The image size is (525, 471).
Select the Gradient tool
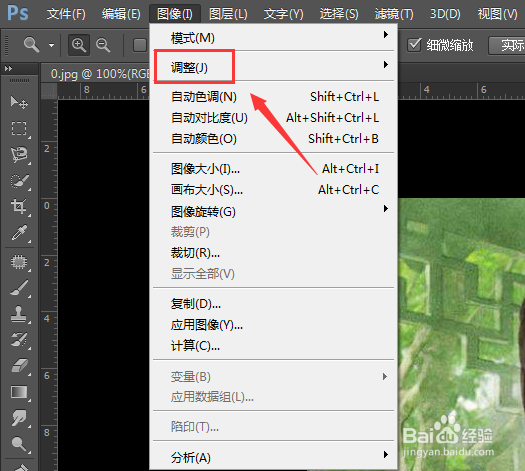tap(19, 392)
